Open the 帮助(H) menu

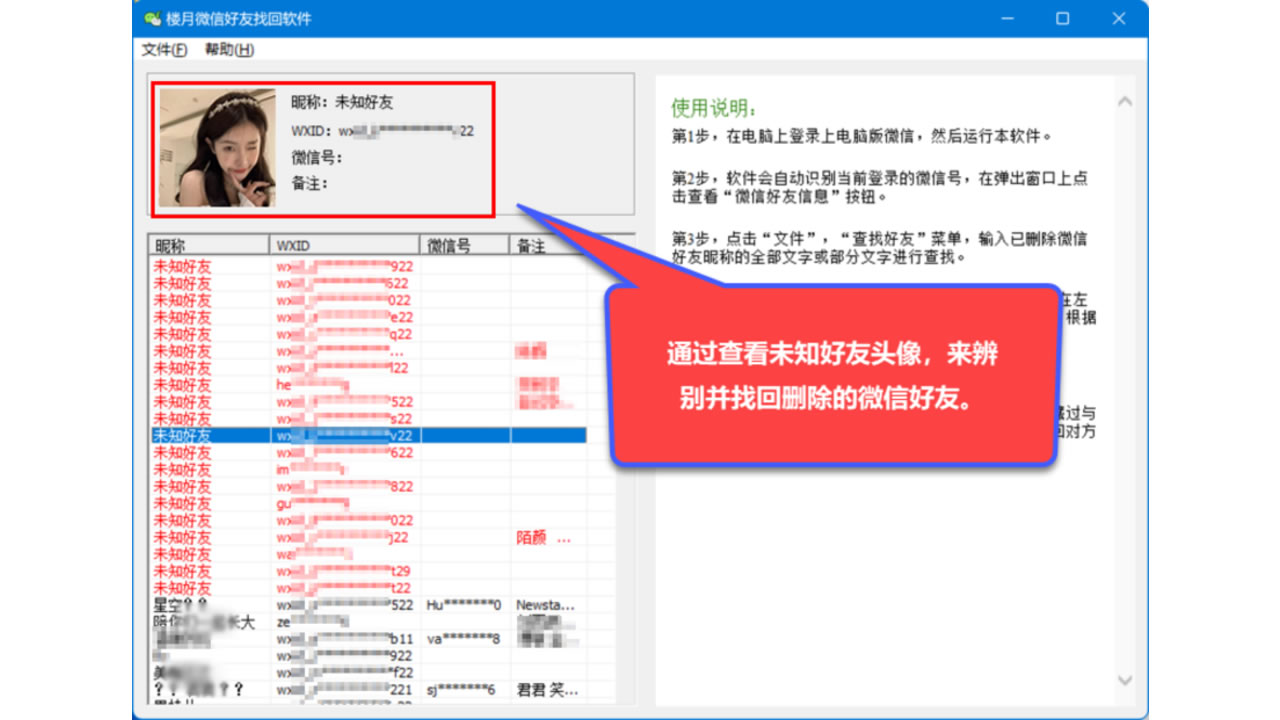pyautogui.click(x=229, y=50)
